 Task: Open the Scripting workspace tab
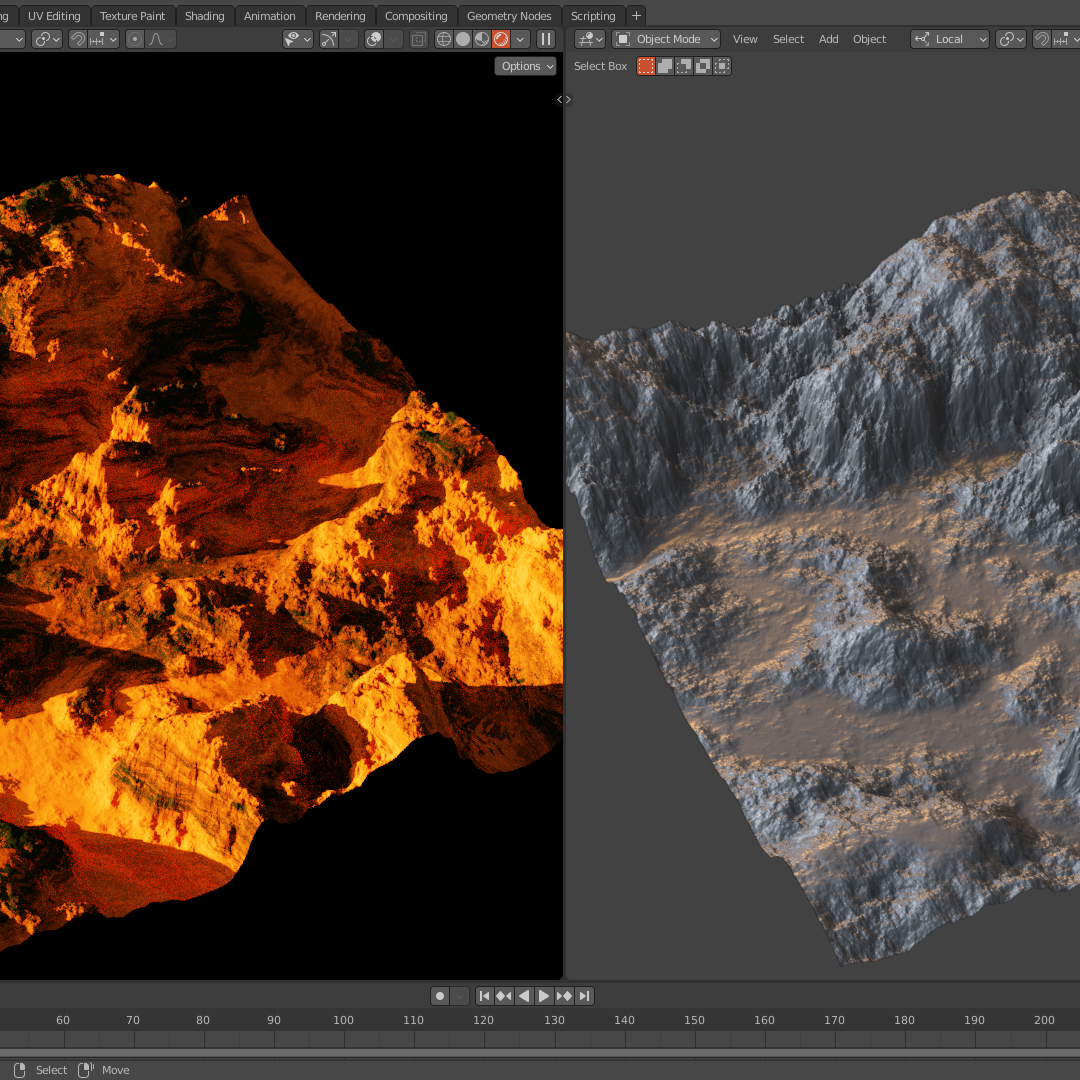(x=593, y=16)
